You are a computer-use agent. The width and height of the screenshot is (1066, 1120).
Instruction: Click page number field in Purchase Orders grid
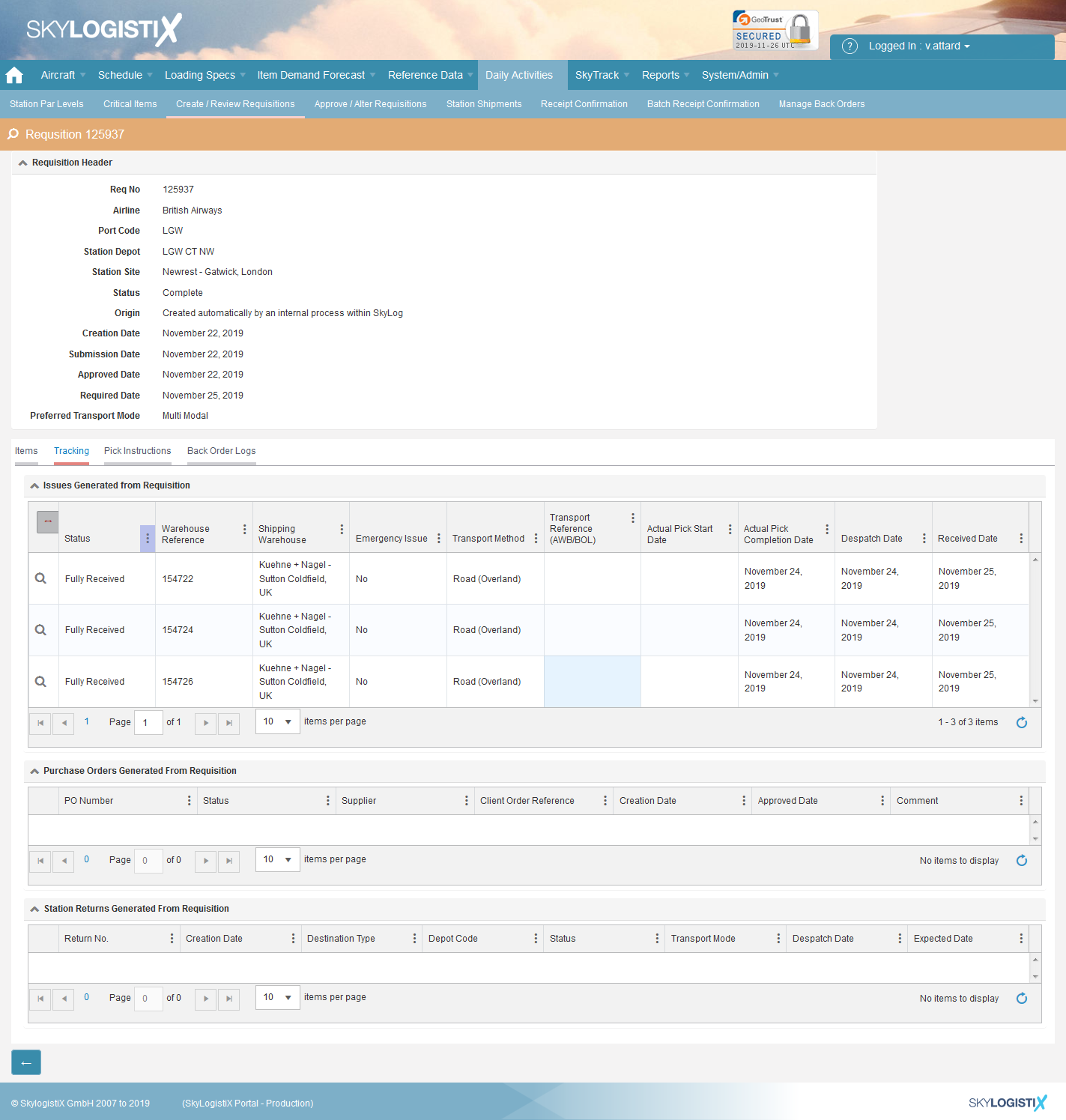coord(148,861)
